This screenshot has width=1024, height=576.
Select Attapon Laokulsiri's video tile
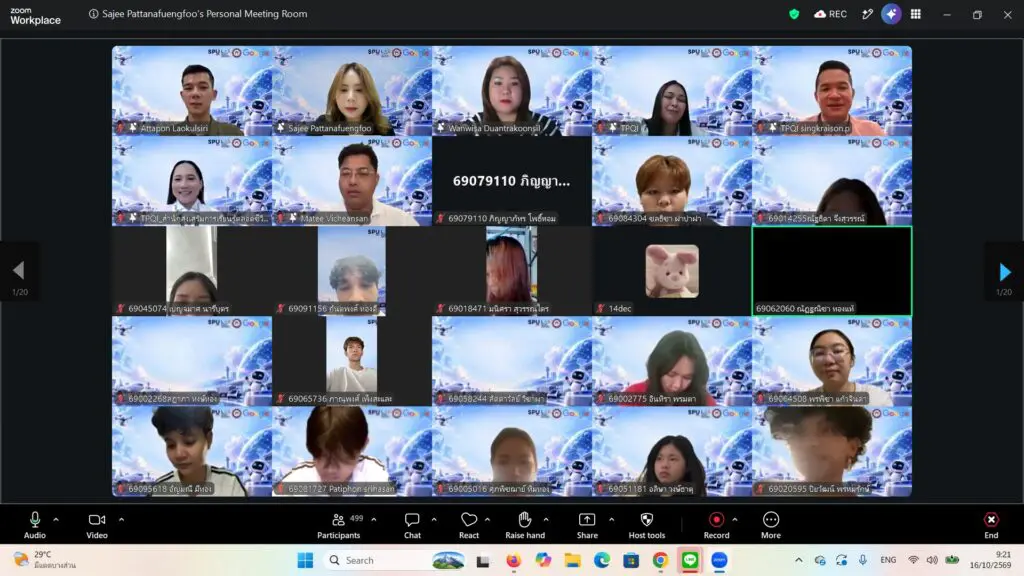tap(192, 91)
